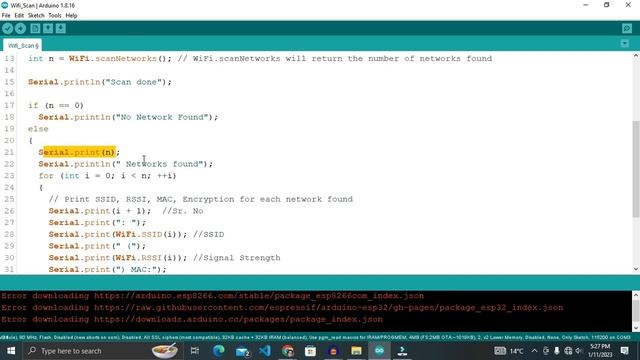This screenshot has width=640, height=360.
Task: Open File Explorer from taskbar
Action: [x=356, y=351]
